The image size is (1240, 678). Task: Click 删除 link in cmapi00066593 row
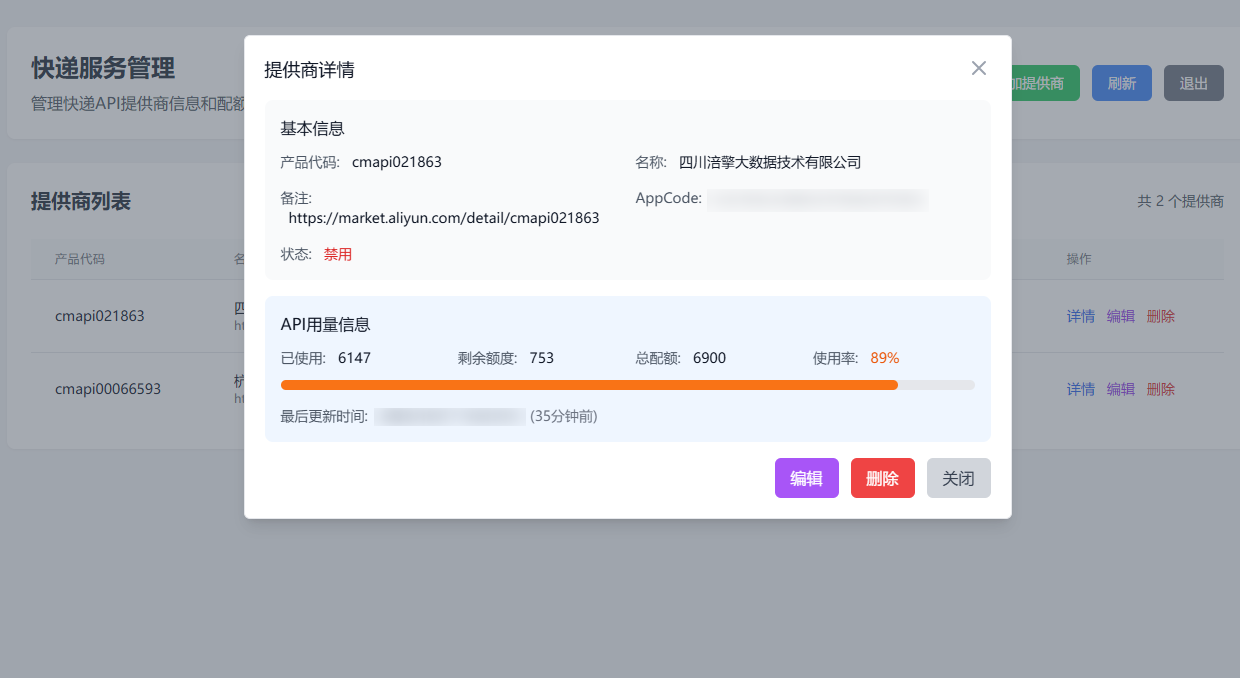(x=1160, y=389)
